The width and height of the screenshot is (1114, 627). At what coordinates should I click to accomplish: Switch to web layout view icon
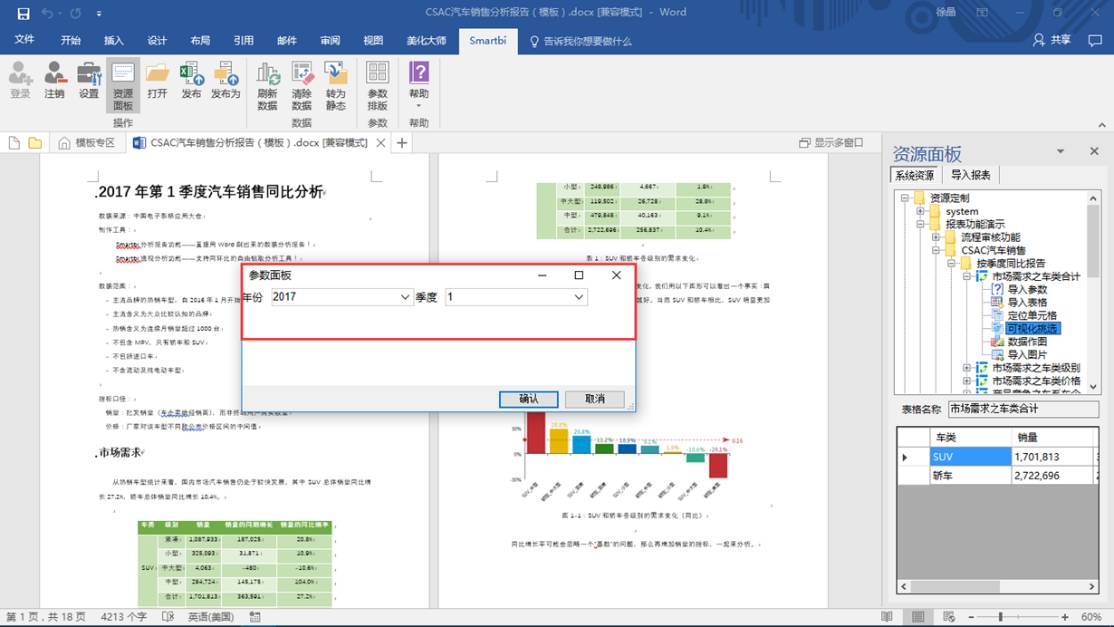[948, 616]
